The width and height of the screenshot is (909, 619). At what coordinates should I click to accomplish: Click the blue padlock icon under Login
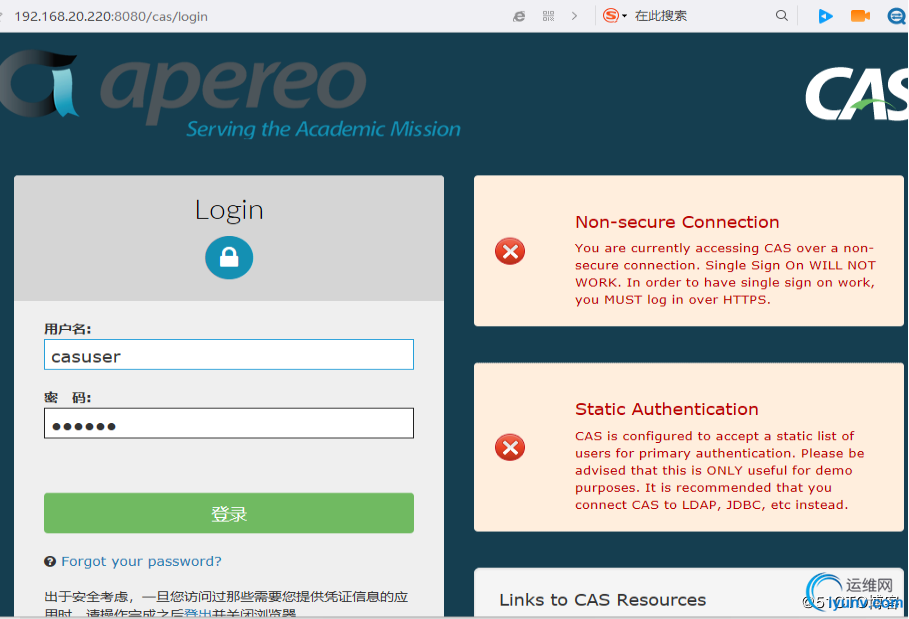pyautogui.click(x=229, y=257)
